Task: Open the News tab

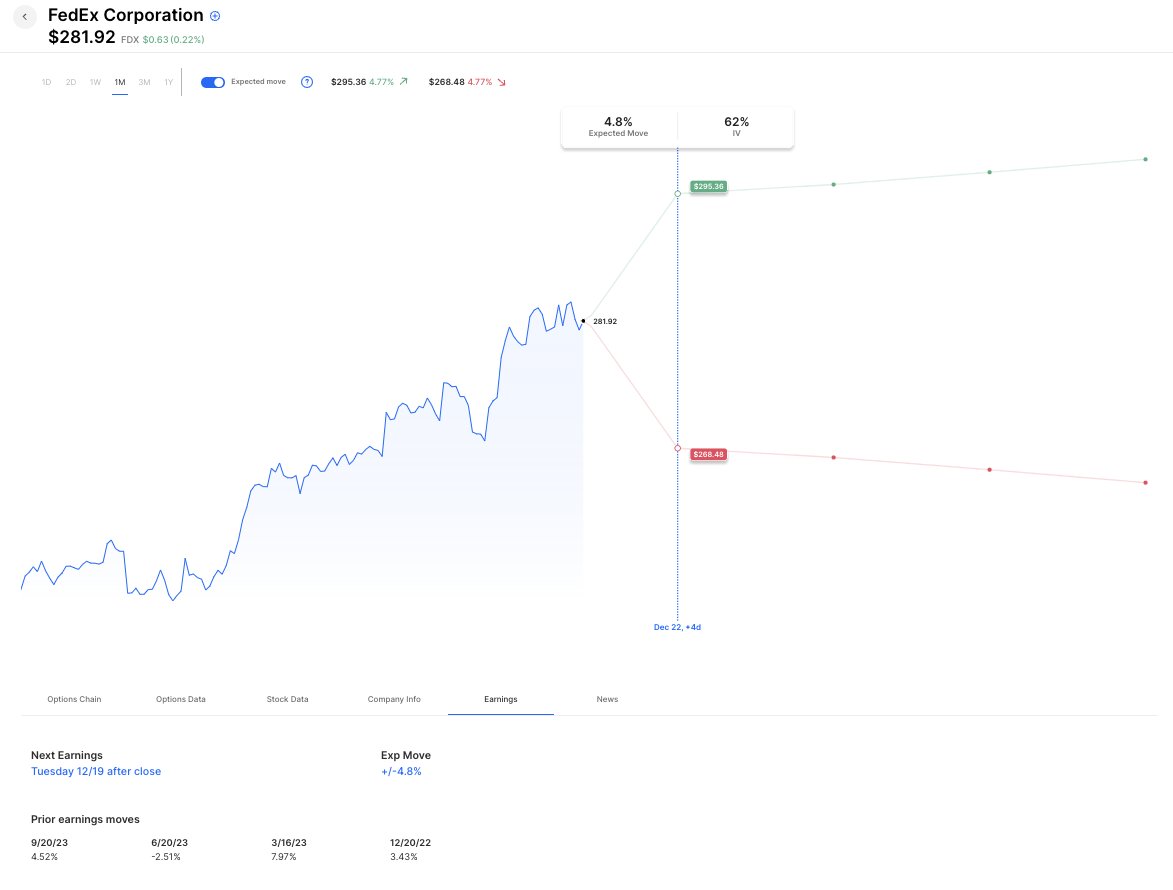Action: pyautogui.click(x=607, y=699)
